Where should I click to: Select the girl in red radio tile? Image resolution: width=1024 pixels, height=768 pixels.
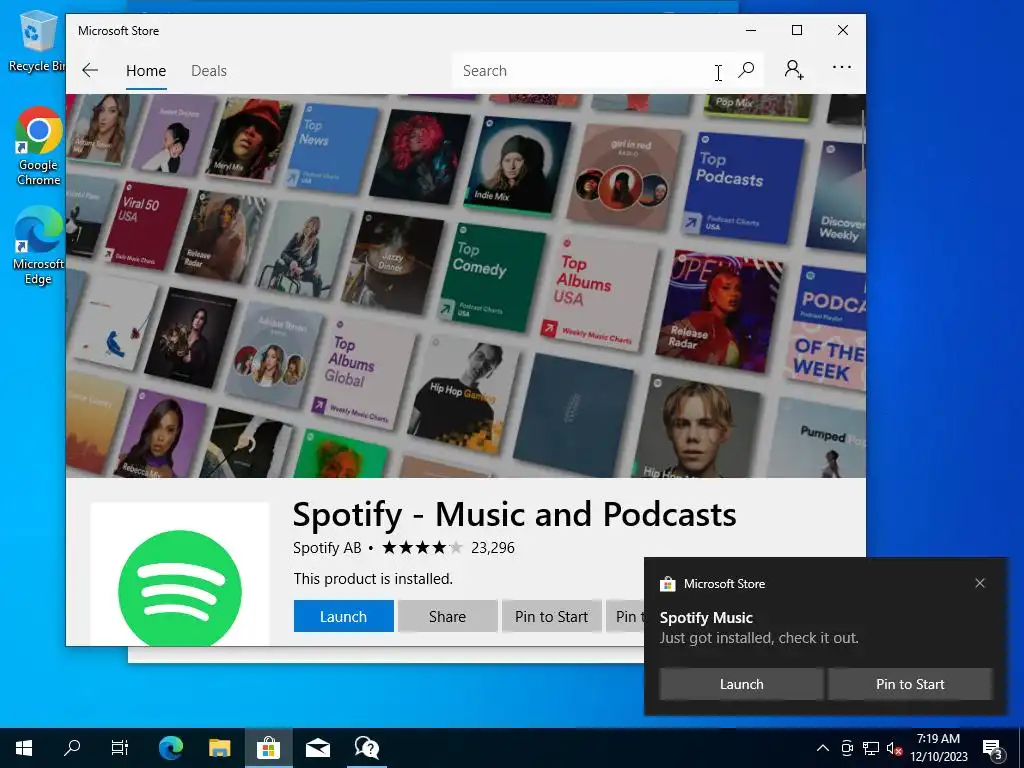(x=624, y=176)
